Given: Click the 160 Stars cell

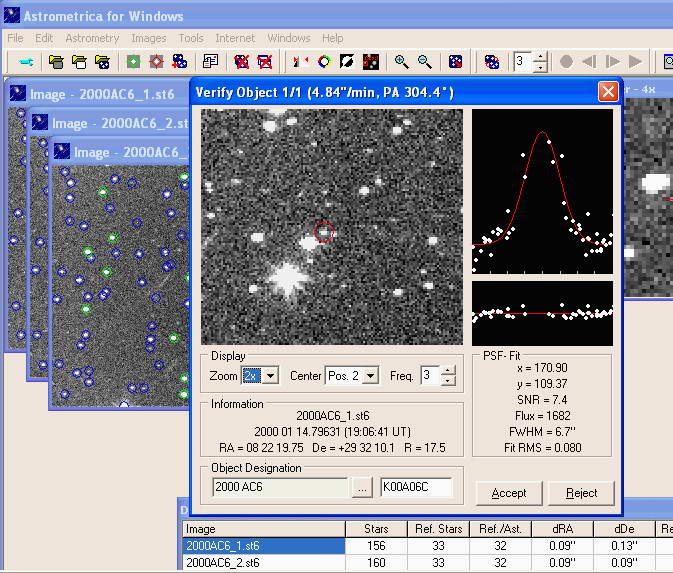Looking at the screenshot, I should 376,562.
